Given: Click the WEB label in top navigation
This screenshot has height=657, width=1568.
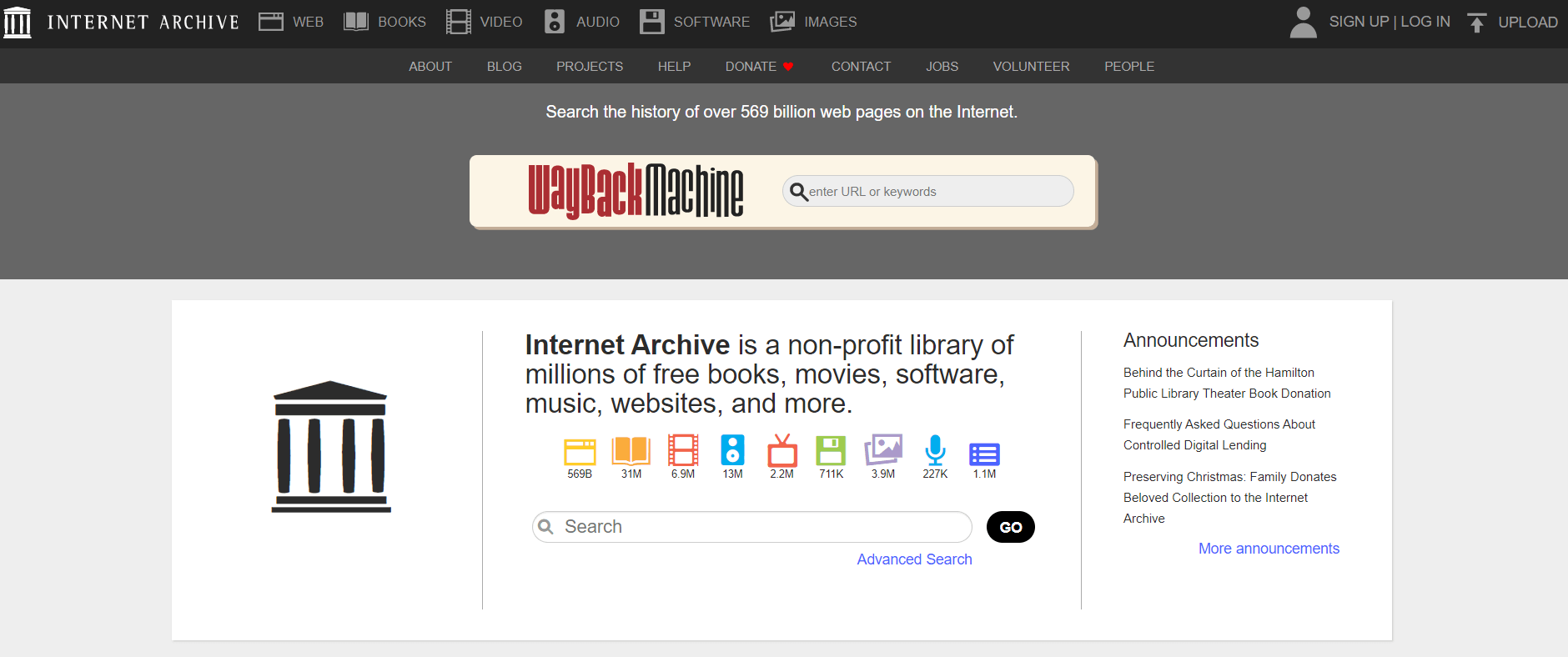Looking at the screenshot, I should click(308, 22).
